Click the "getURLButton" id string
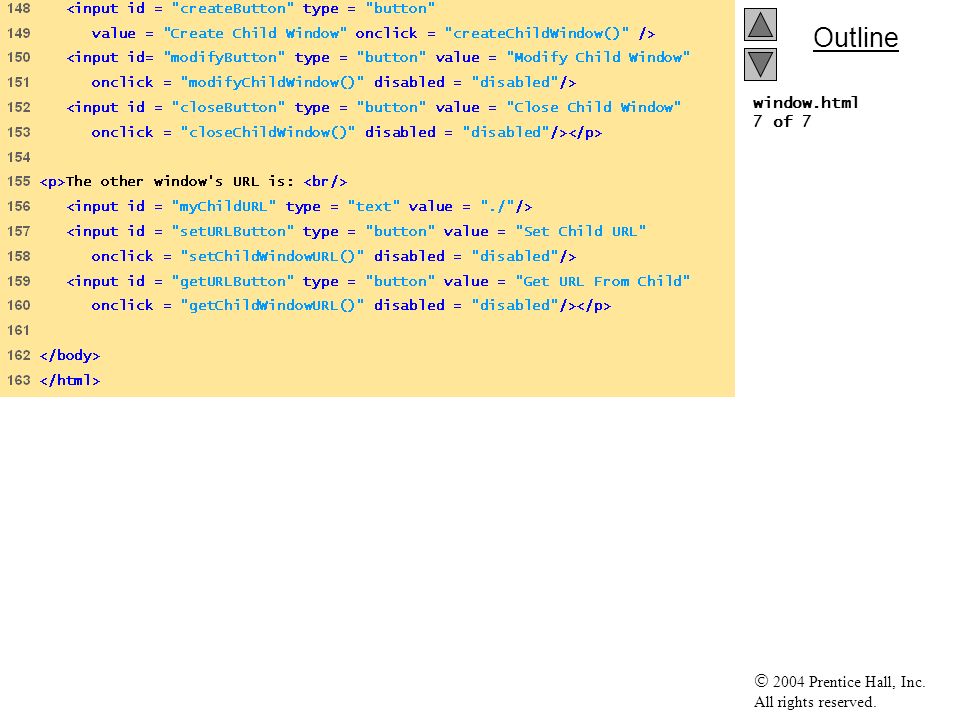Viewport: 960px width, 720px height. coord(233,282)
